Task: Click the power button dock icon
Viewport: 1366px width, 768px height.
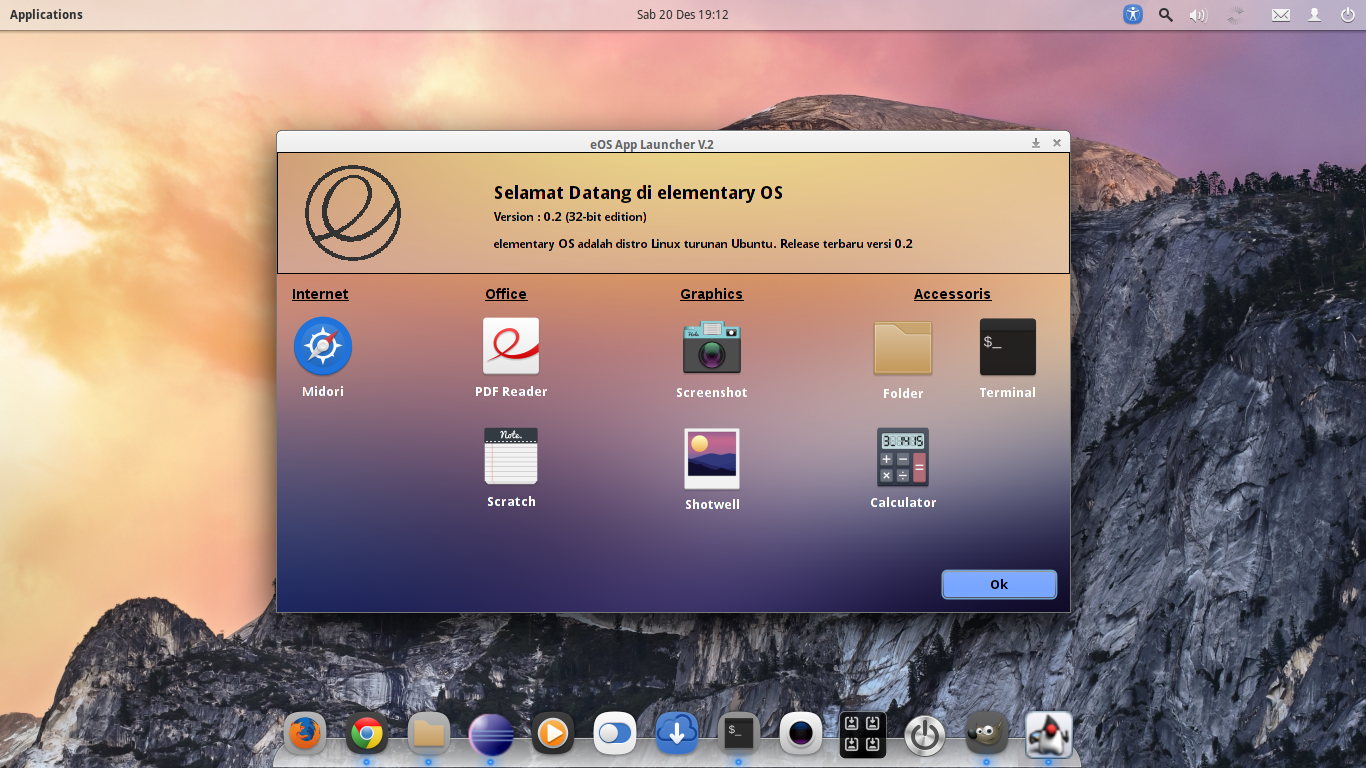Action: pos(925,736)
